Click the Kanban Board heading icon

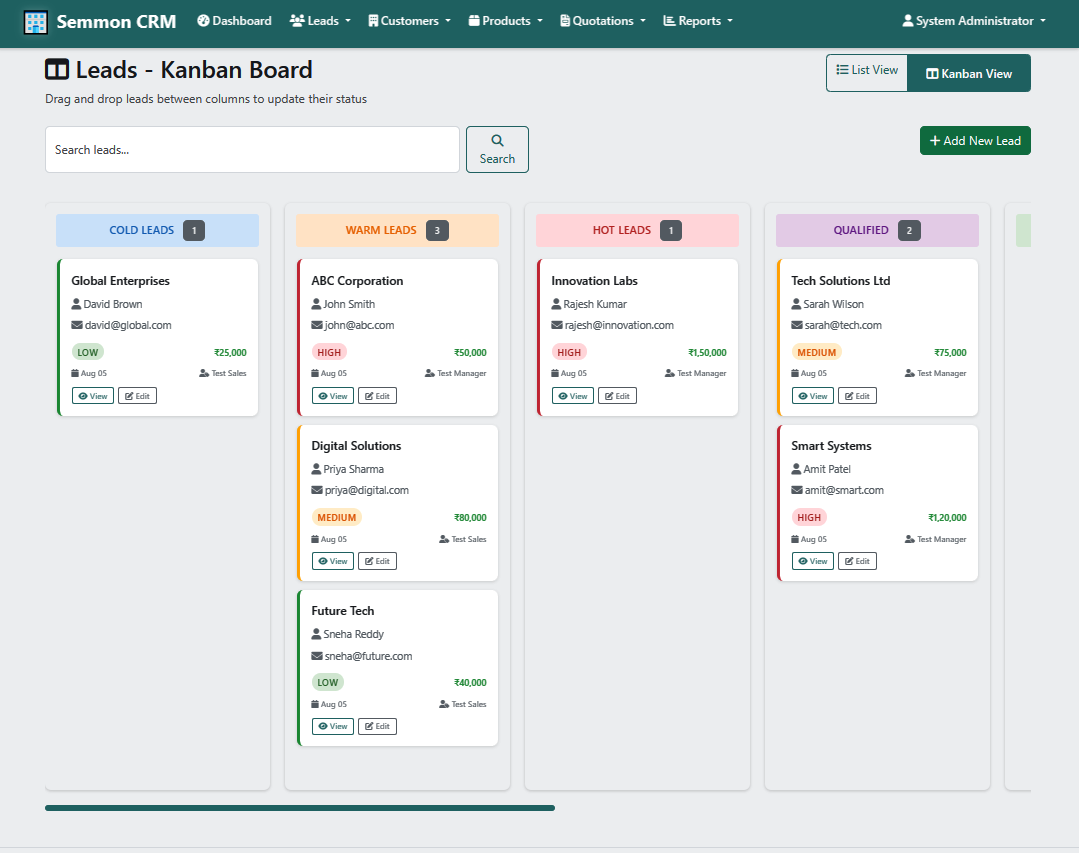coord(57,70)
